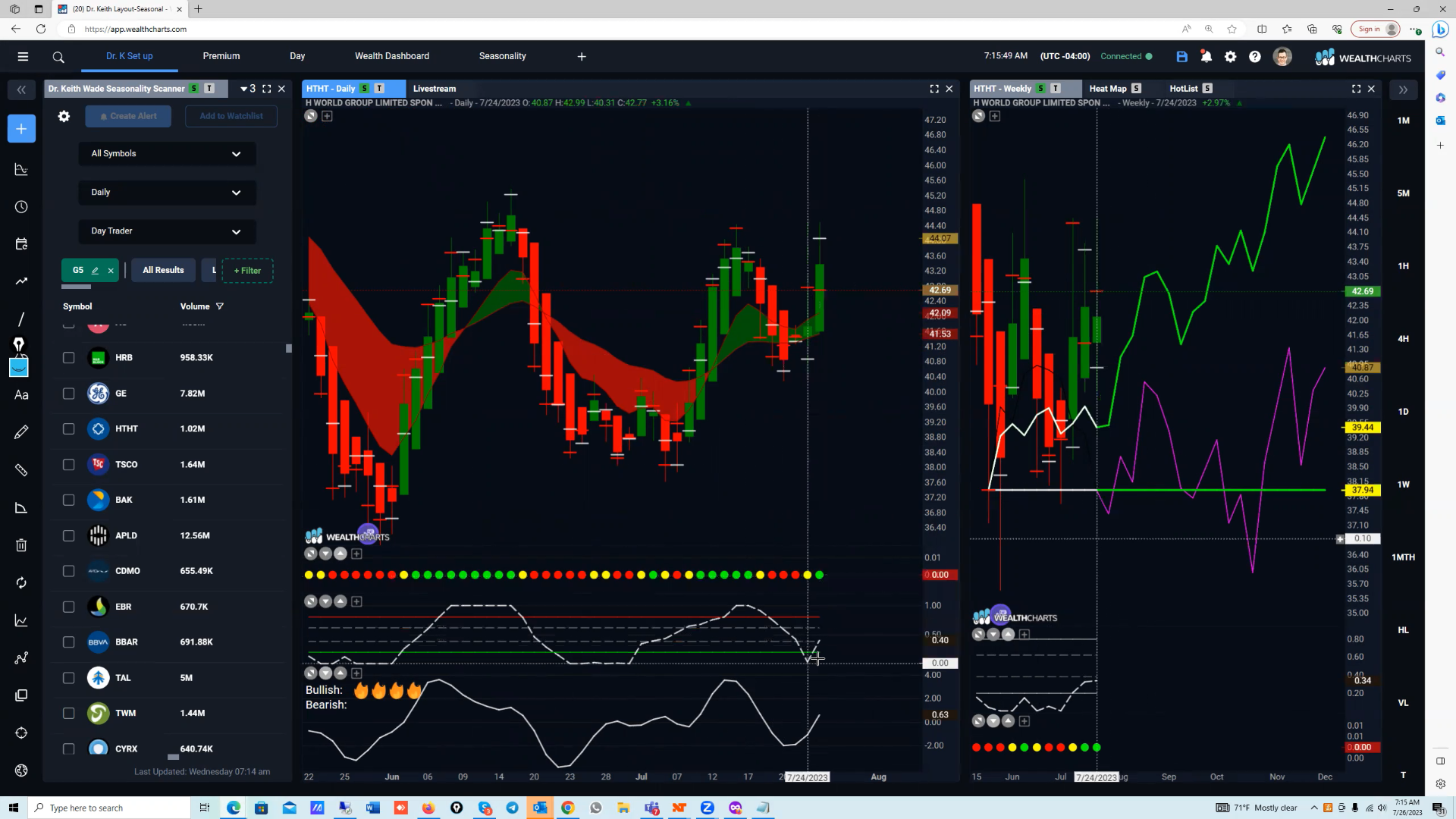1456x819 pixels.
Task: Check the HTHT row checkbox
Action: tap(68, 429)
